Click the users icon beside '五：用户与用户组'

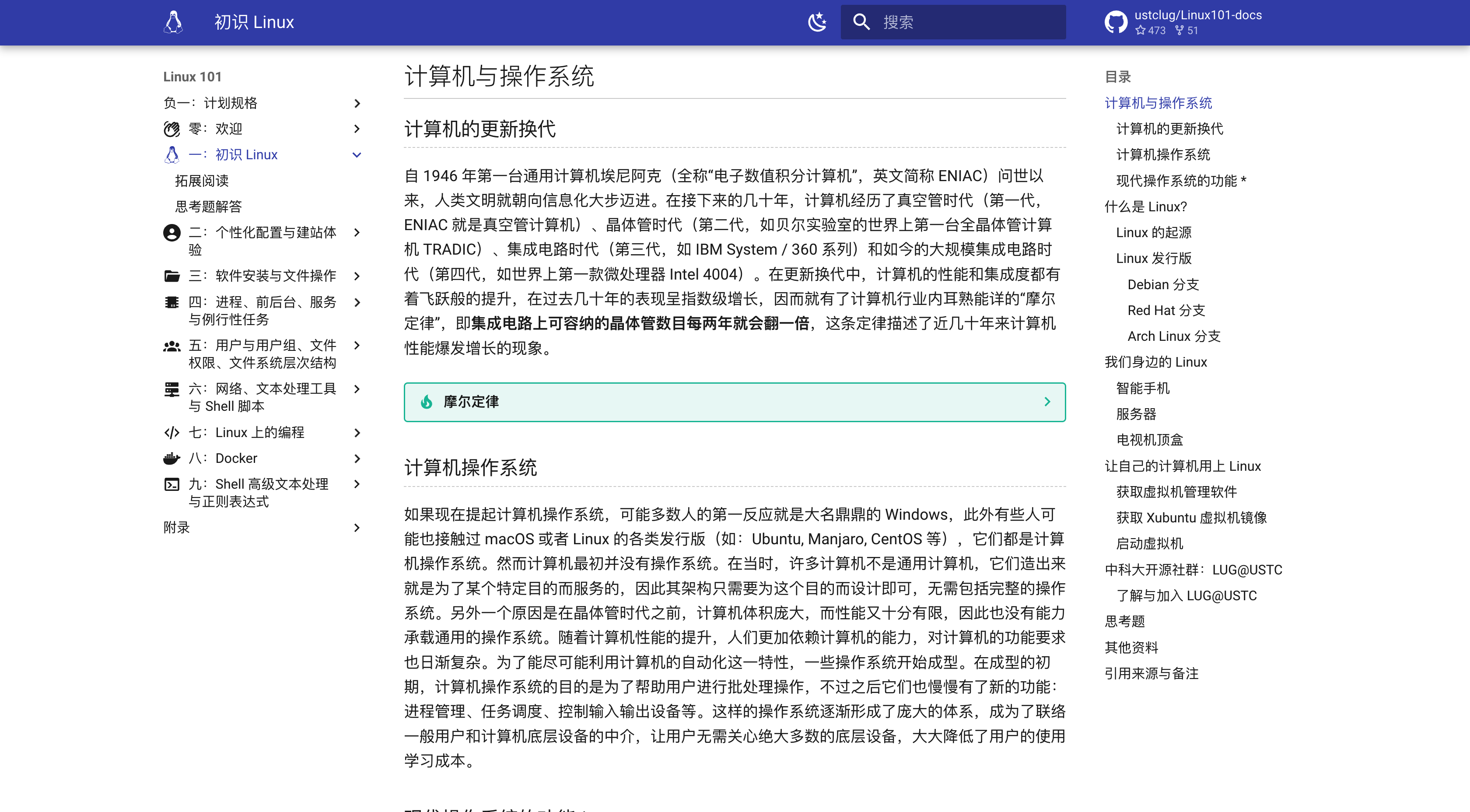click(x=171, y=345)
